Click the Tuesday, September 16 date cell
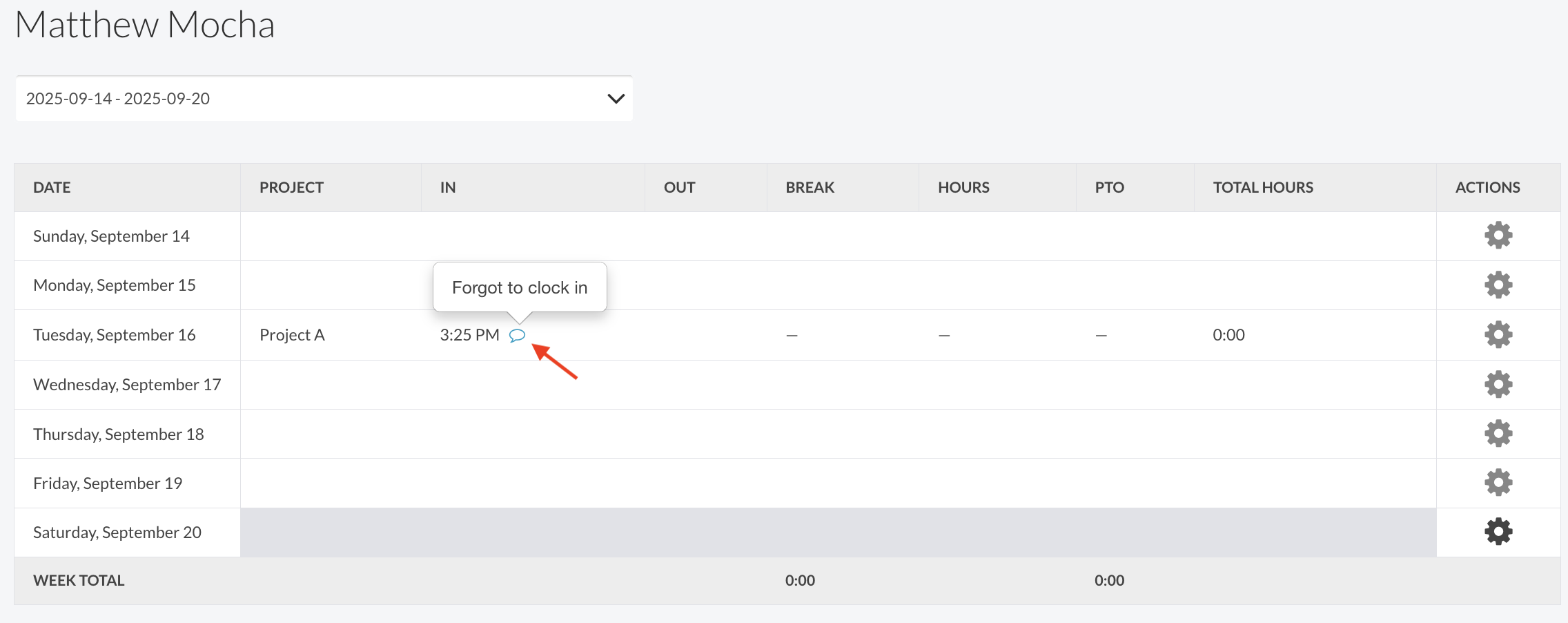 [x=115, y=335]
